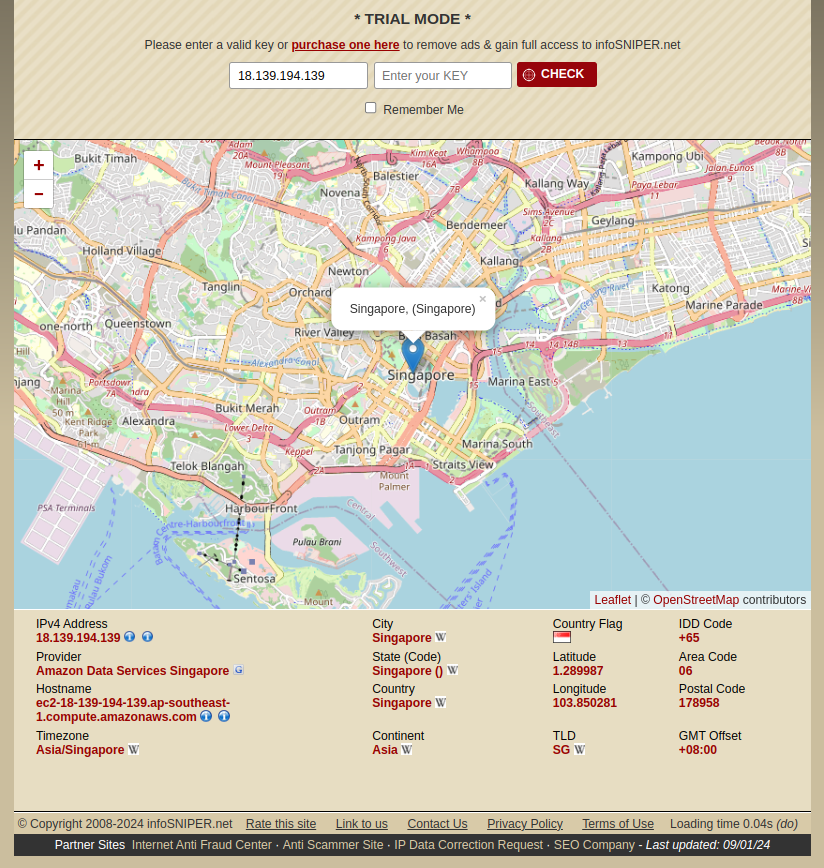Click Wikipedia icon beside State (Code) Singapore
824x868 pixels.
point(453,671)
